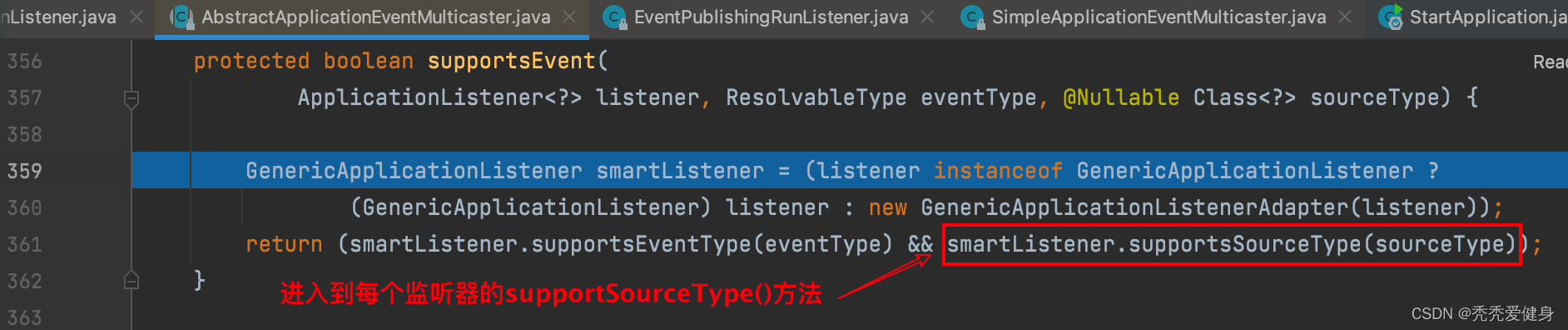Click line number 356 in gutter
Image resolution: width=1568 pixels, height=330 pixels.
(x=25, y=61)
